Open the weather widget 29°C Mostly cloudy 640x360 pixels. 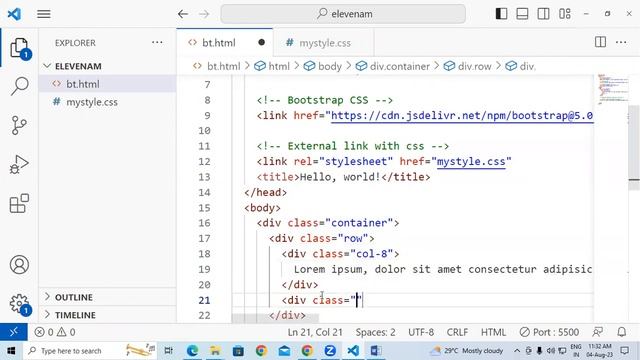(467, 351)
